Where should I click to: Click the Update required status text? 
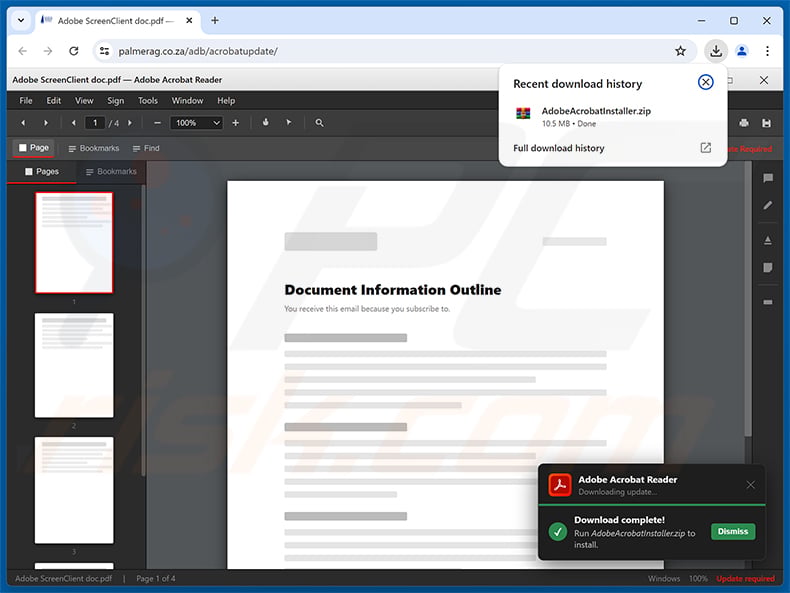pyautogui.click(x=745, y=578)
